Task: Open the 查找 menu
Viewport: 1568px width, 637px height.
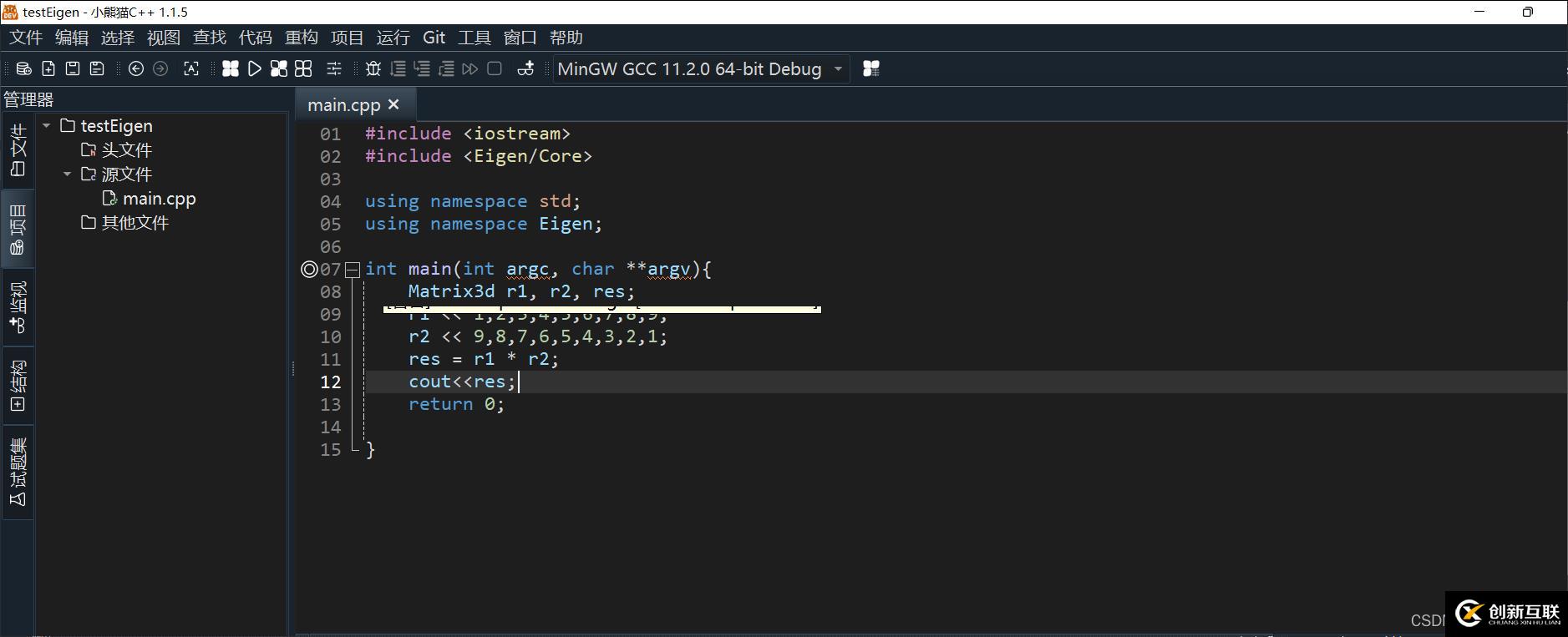Action: point(210,38)
